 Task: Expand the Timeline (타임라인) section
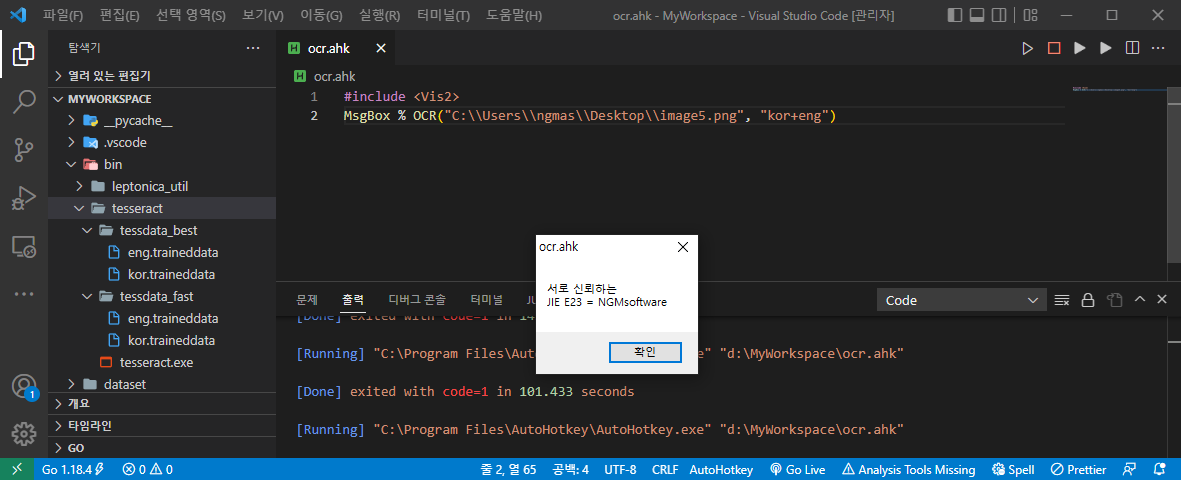[162, 425]
